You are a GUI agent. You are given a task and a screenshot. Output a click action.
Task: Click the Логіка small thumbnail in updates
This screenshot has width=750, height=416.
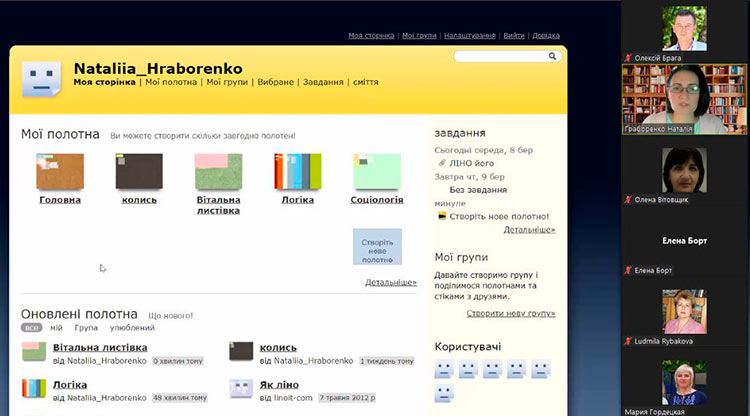(x=34, y=389)
